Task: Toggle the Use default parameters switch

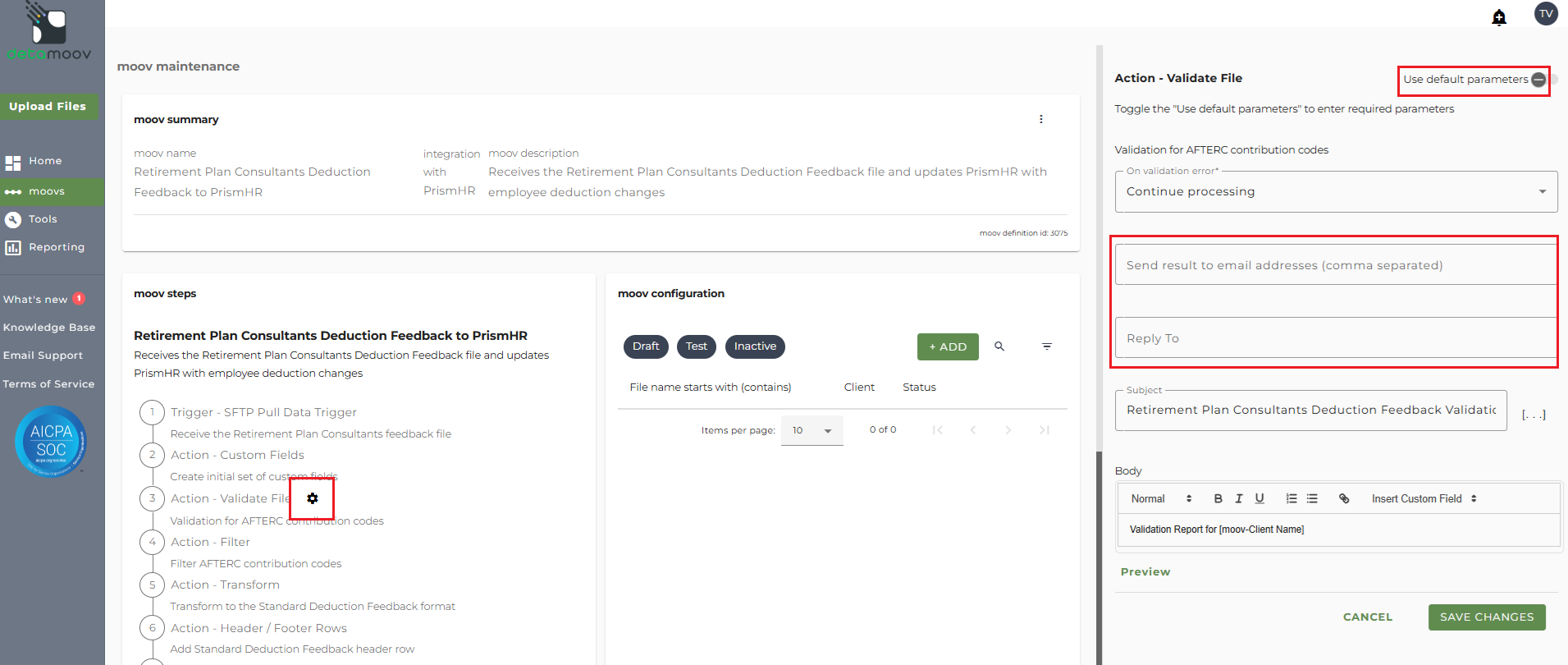Action: coord(1543,80)
